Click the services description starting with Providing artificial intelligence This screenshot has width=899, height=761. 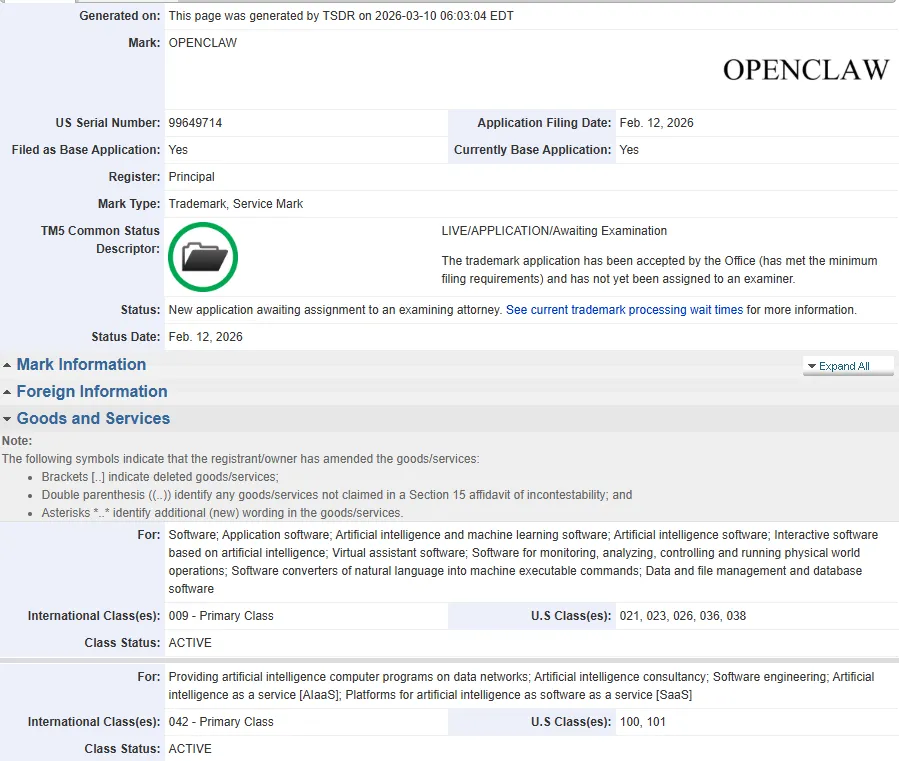tap(521, 686)
